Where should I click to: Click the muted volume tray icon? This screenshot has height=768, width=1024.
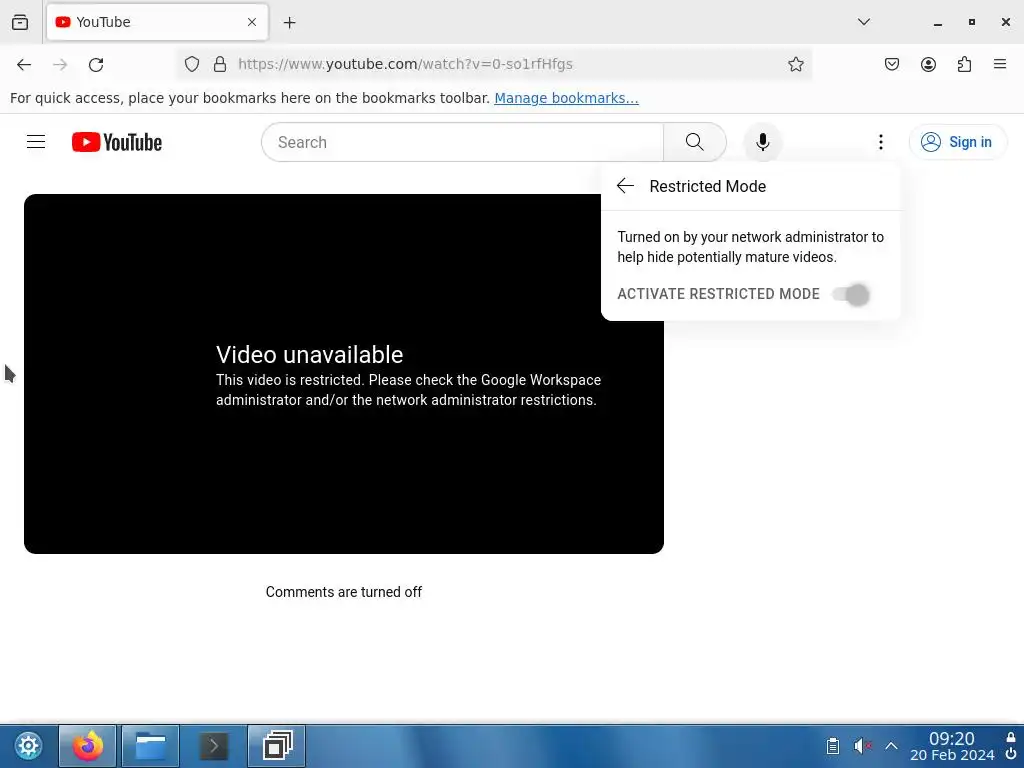(862, 746)
